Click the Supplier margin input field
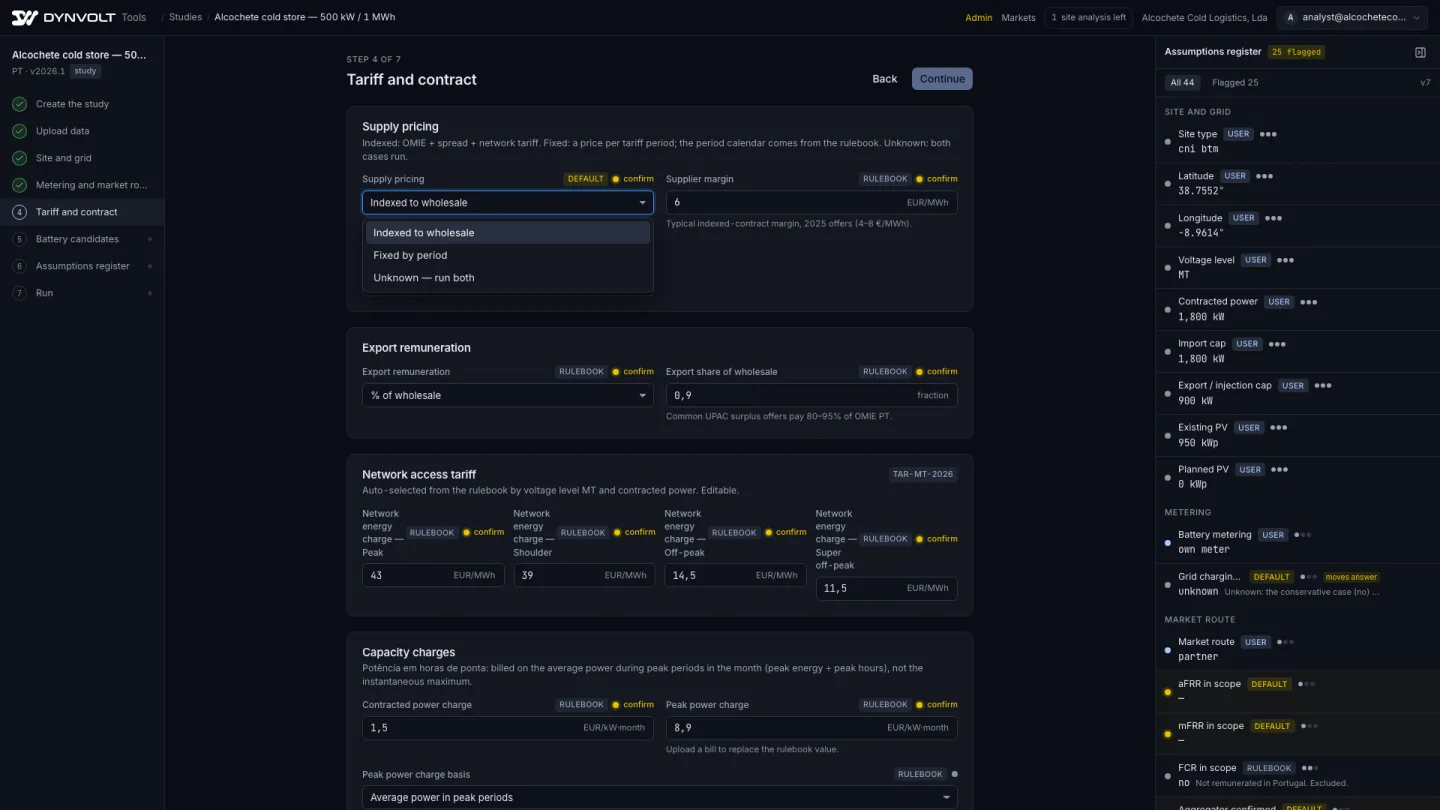Image resolution: width=1440 pixels, height=810 pixels. click(812, 202)
